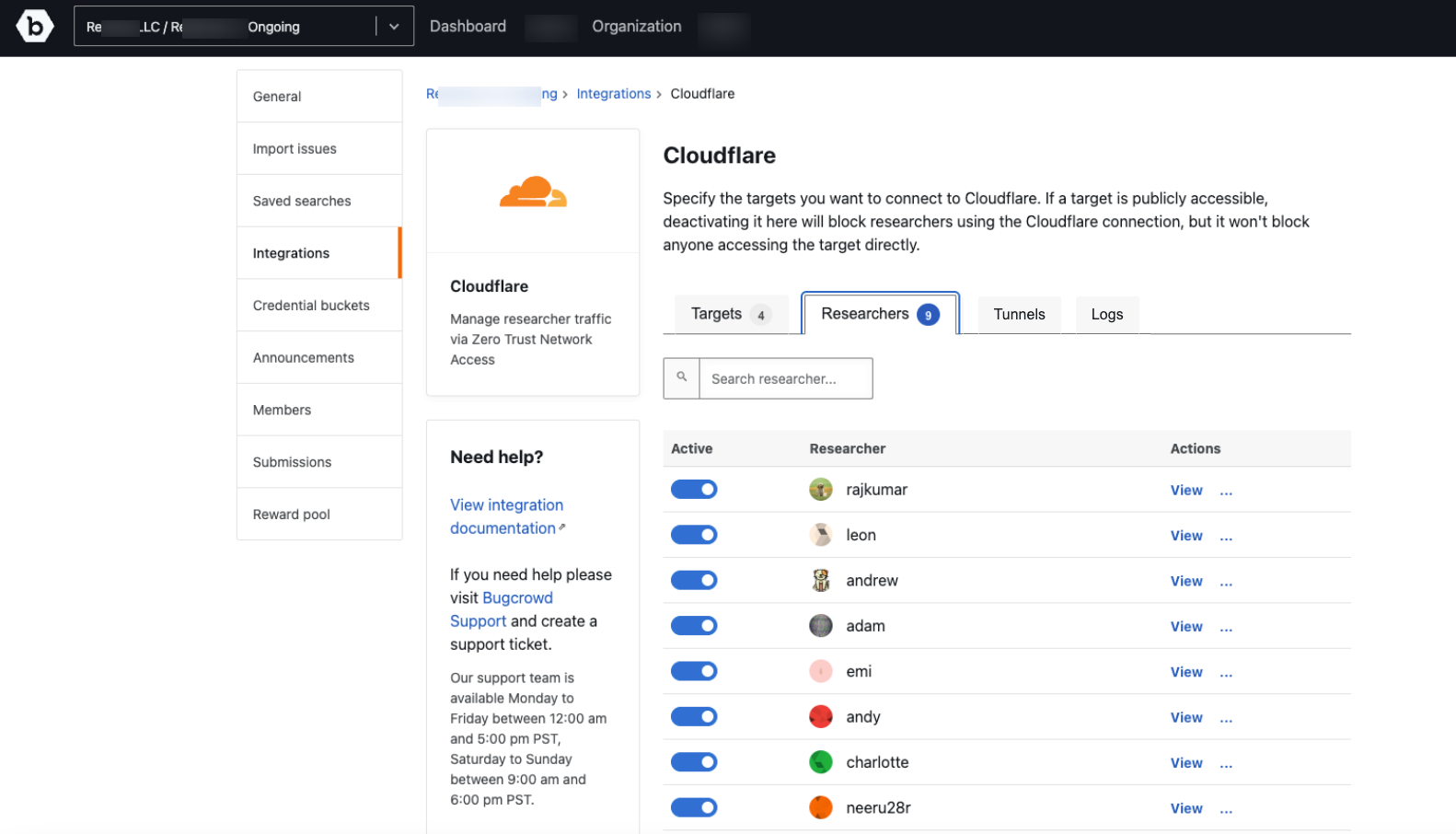This screenshot has height=834, width=1456.
Task: Open more actions for andrew
Action: click(x=1226, y=582)
